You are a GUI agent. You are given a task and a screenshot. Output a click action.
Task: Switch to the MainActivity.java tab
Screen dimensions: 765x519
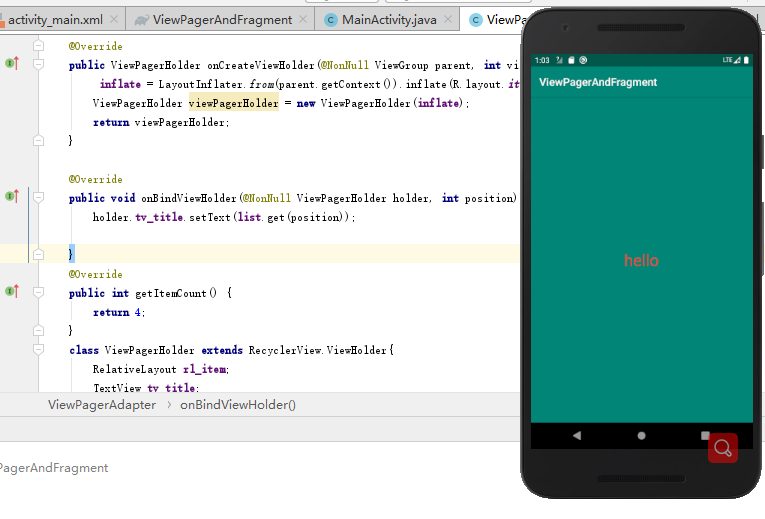point(389,20)
